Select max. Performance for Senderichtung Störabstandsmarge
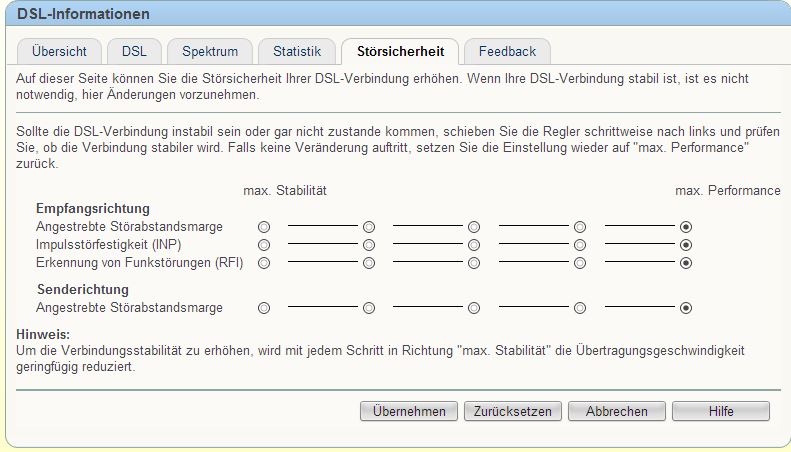The width and height of the screenshot is (791, 452). point(686,308)
